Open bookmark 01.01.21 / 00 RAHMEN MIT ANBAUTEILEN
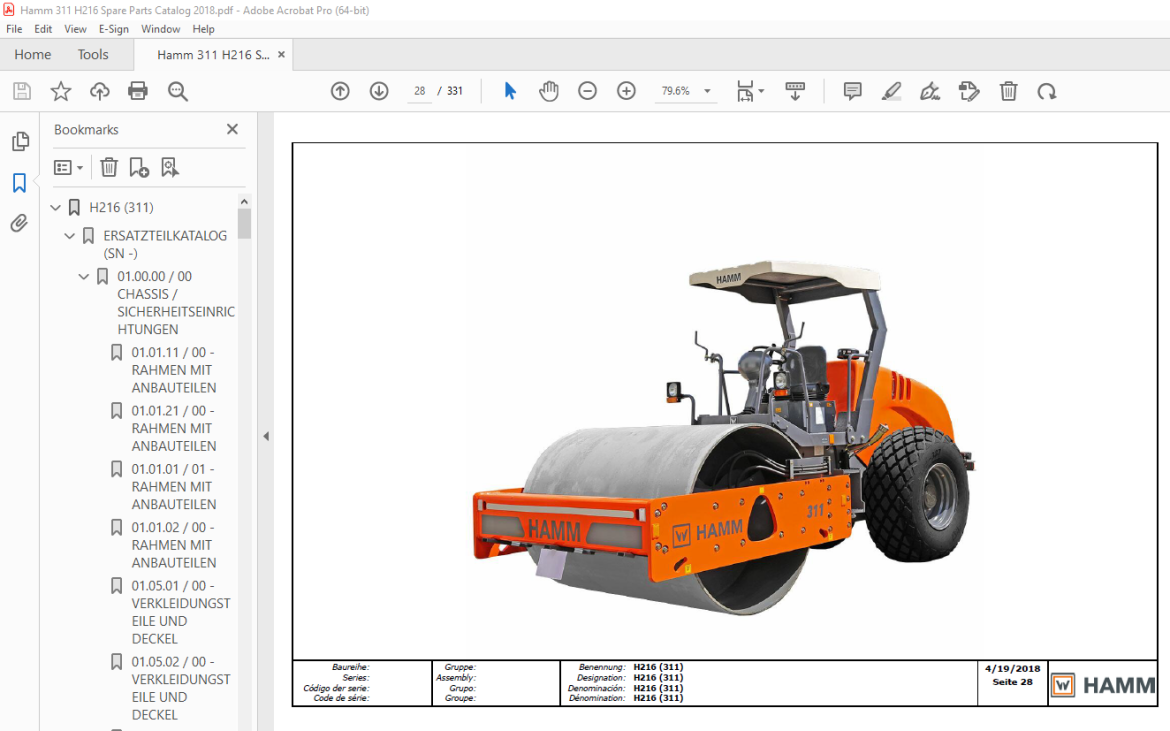The image size is (1170, 731). 173,428
